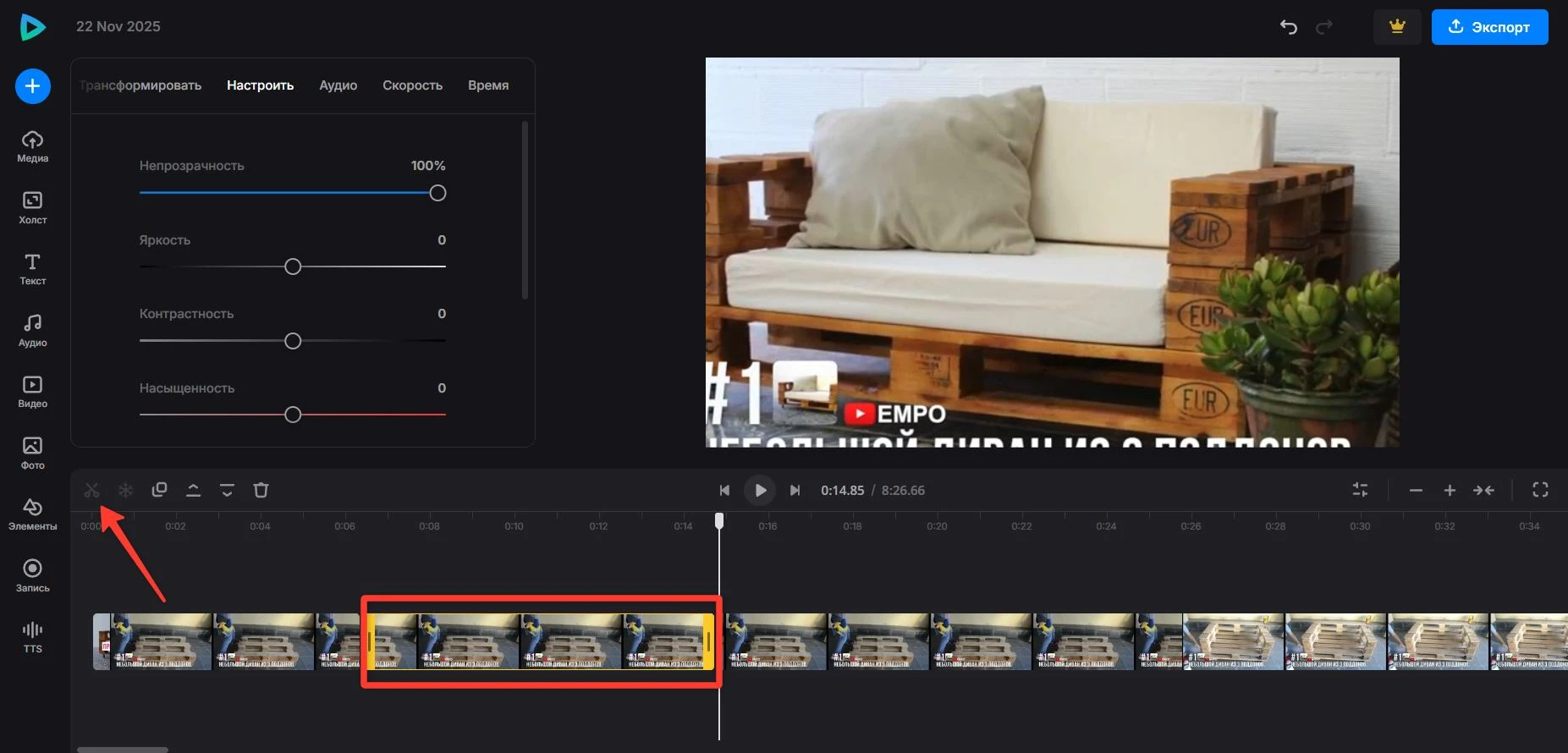Start screen recording via Запись

(32, 575)
